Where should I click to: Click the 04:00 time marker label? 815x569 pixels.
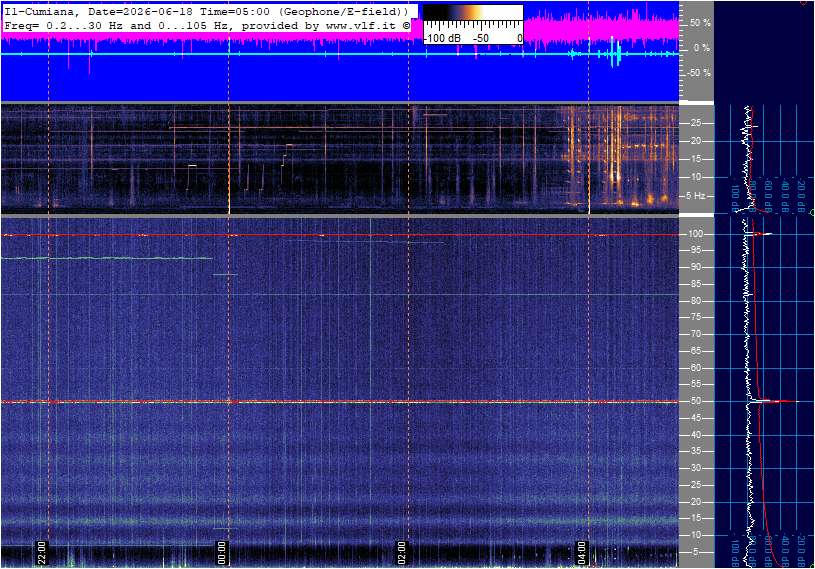[582, 553]
